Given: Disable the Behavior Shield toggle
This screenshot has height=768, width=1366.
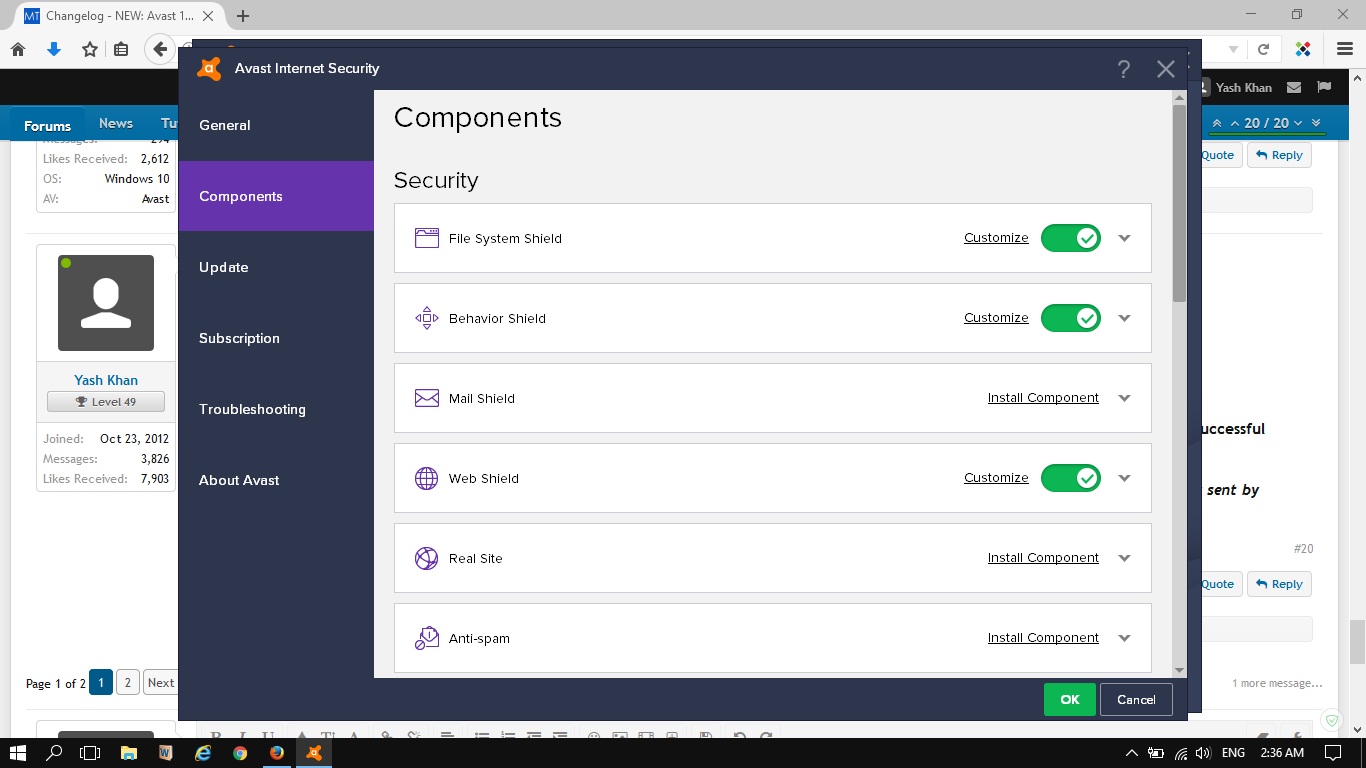Looking at the screenshot, I should click(x=1071, y=318).
